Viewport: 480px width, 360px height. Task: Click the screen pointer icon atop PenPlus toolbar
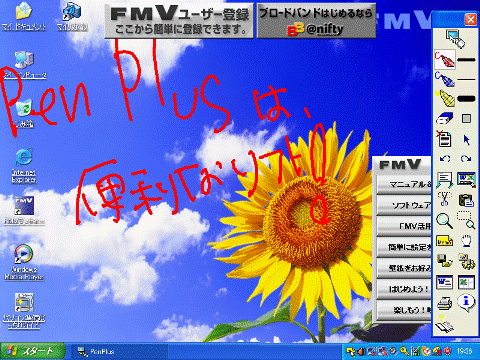pyautogui.click(x=455, y=38)
